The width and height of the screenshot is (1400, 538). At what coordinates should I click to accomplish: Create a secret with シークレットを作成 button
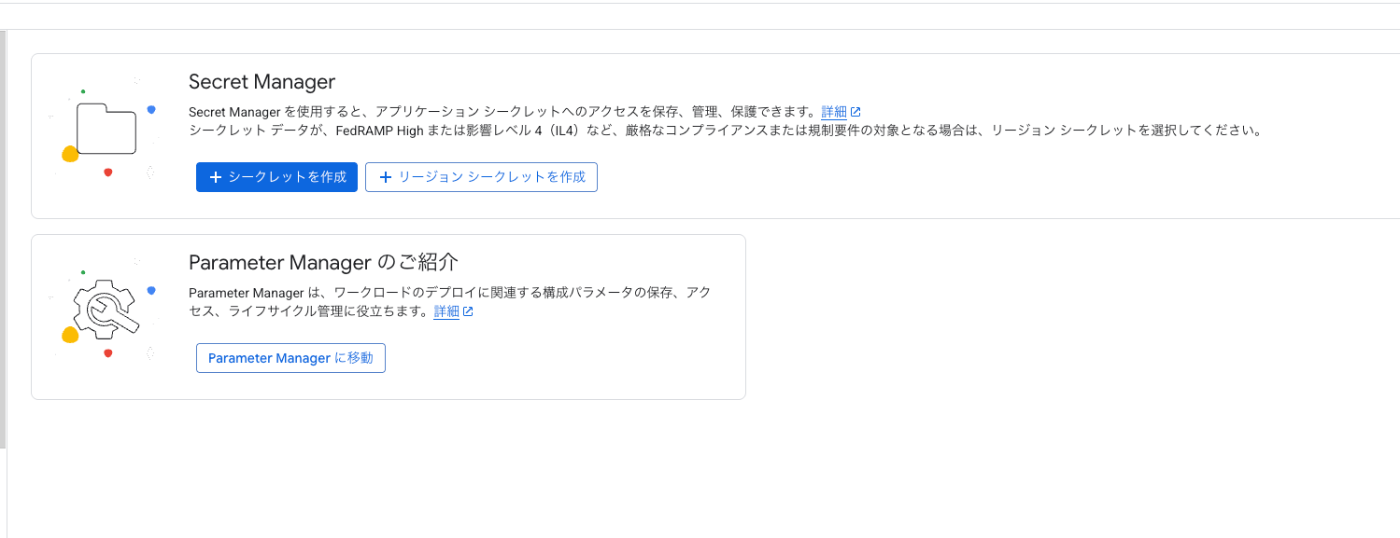(276, 177)
